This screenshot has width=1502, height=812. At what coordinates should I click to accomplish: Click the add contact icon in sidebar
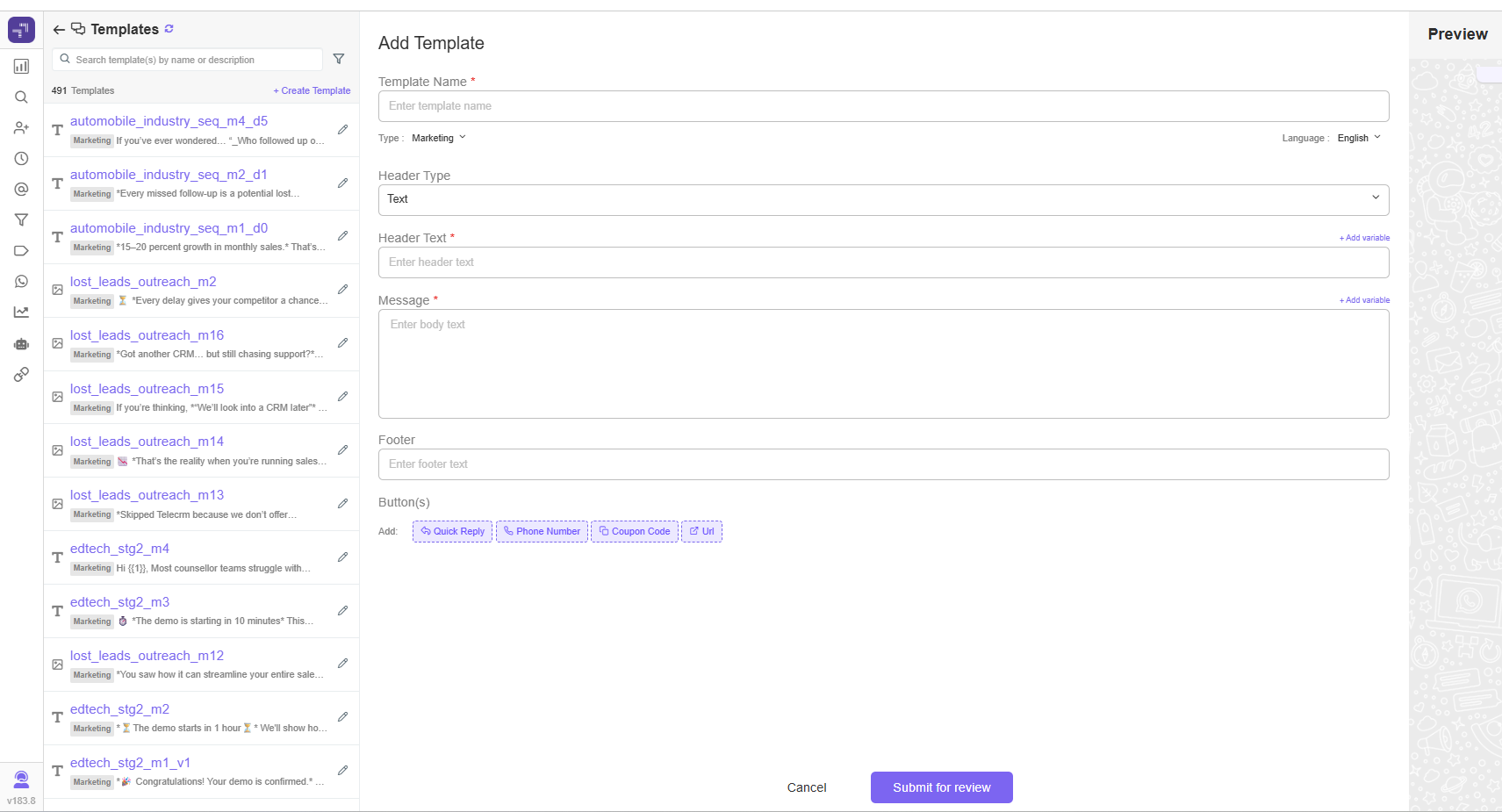click(x=21, y=128)
